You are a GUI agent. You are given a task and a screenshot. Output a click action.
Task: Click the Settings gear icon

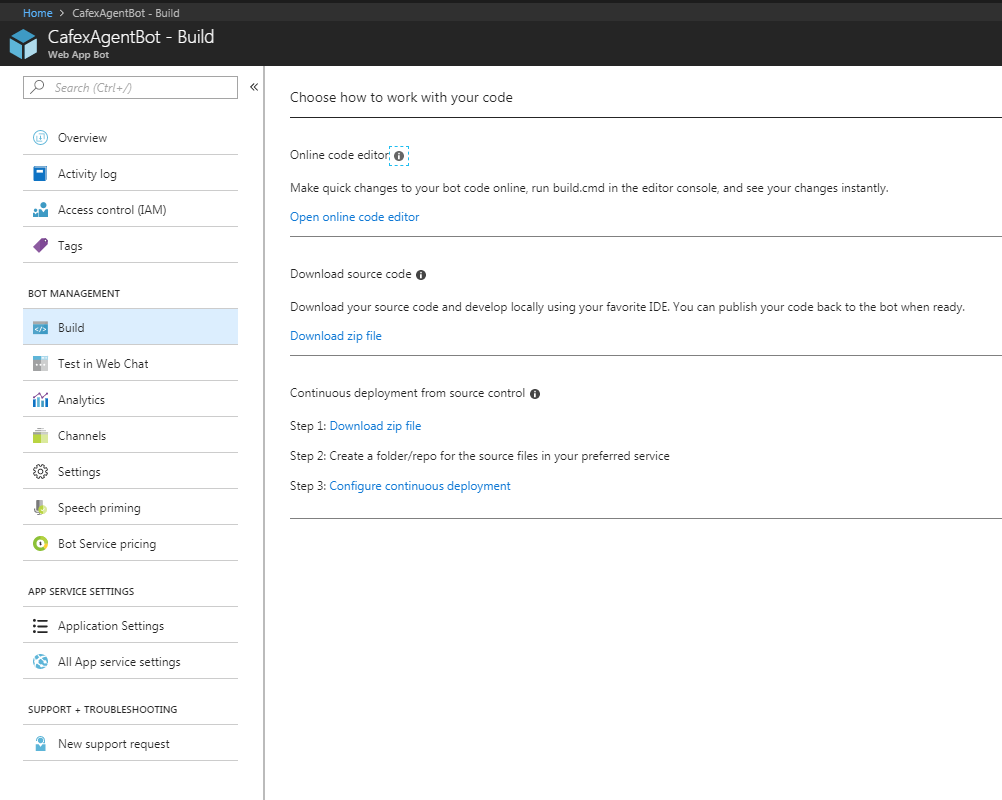click(x=40, y=472)
